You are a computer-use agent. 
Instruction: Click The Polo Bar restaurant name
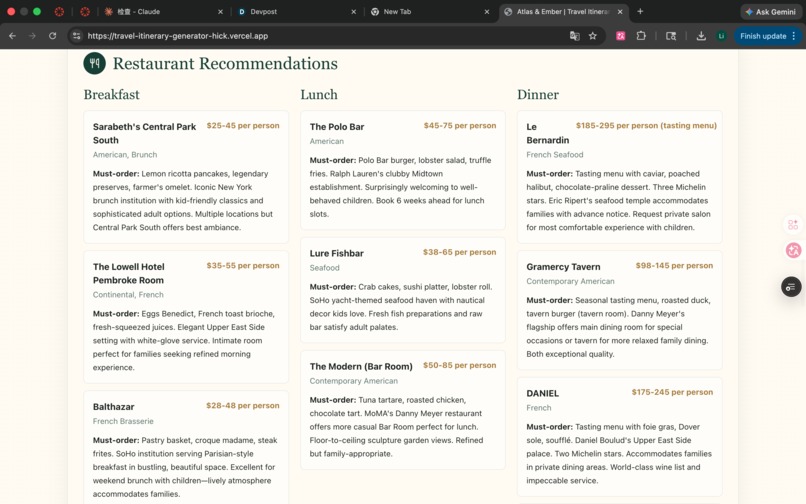click(x=337, y=127)
